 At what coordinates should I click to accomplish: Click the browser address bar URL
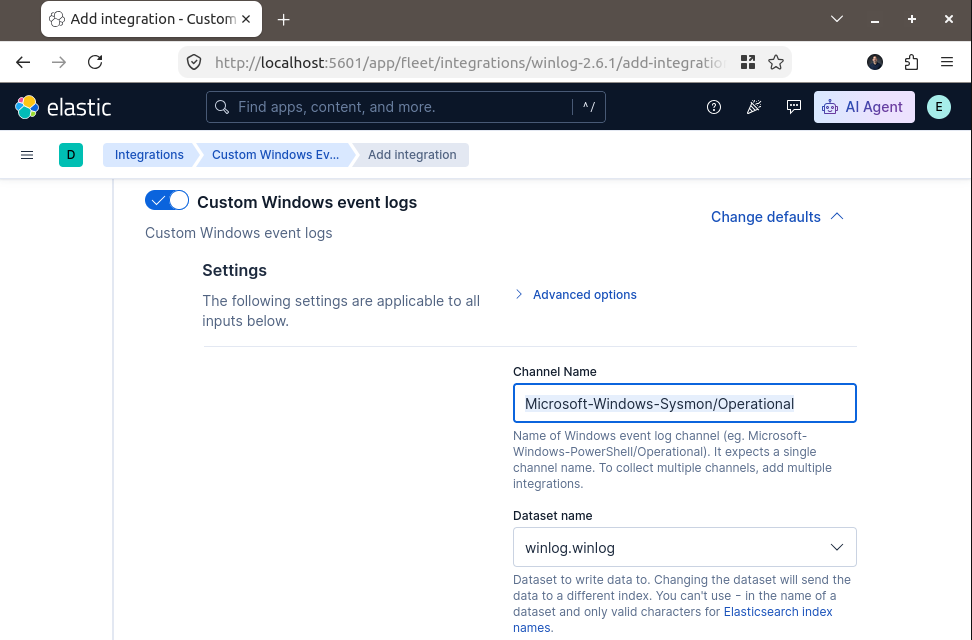469,63
